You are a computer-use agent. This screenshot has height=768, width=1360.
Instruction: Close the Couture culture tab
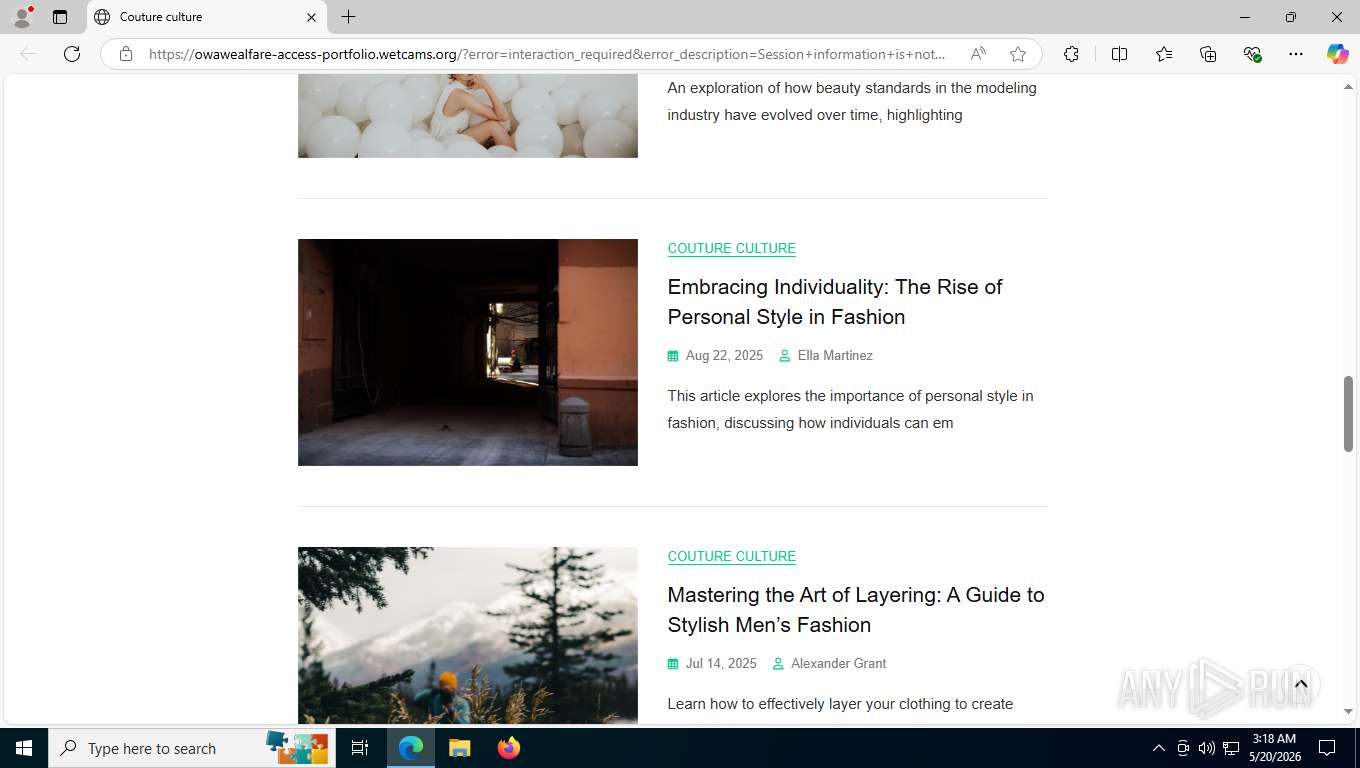tap(311, 17)
